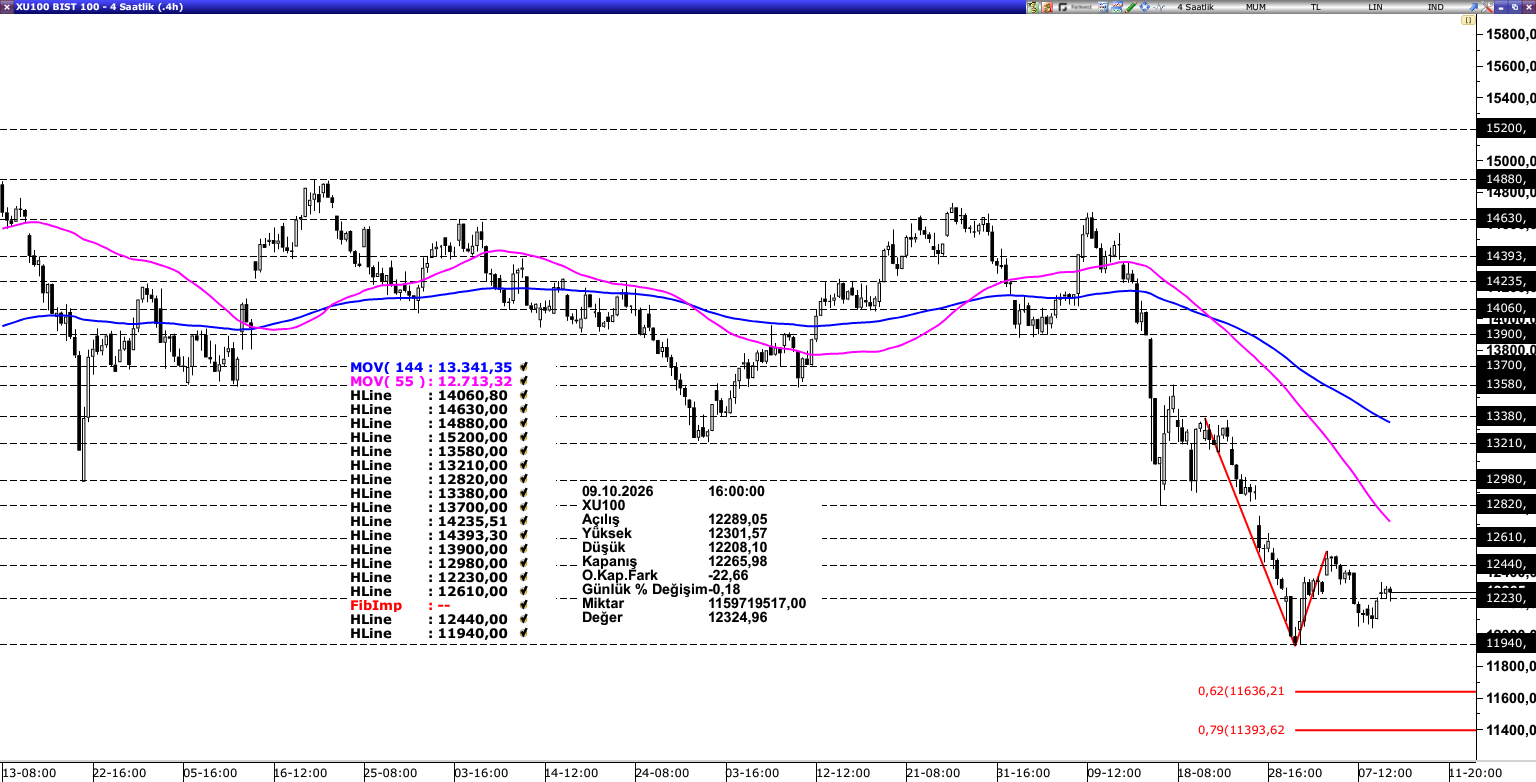
Task: Click the Miktar value 1159719517,00
Action: pyautogui.click(x=757, y=604)
